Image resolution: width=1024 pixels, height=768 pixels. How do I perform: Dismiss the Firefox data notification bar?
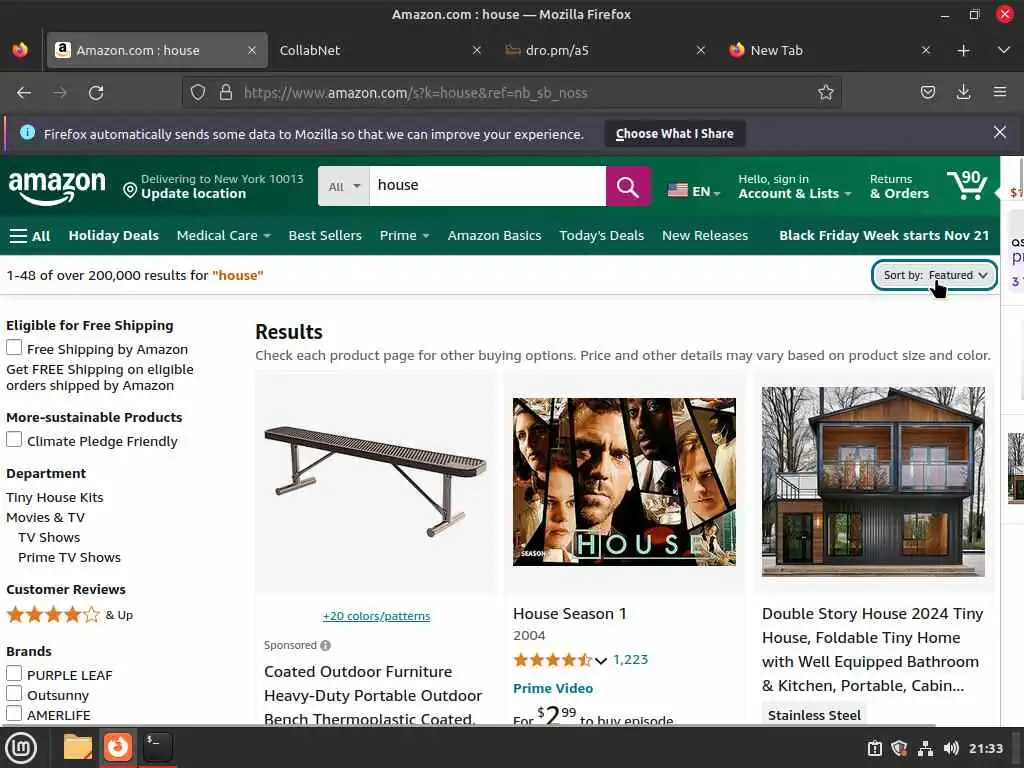click(999, 133)
